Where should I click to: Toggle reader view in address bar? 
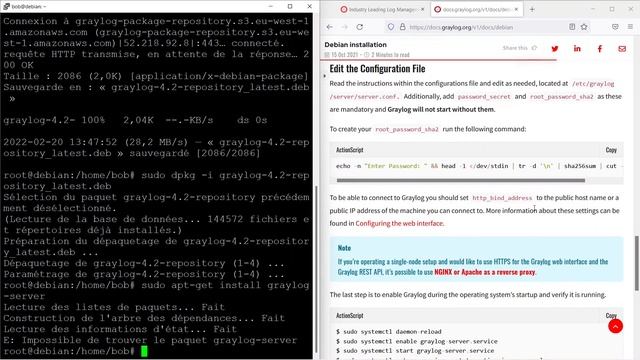572,27
